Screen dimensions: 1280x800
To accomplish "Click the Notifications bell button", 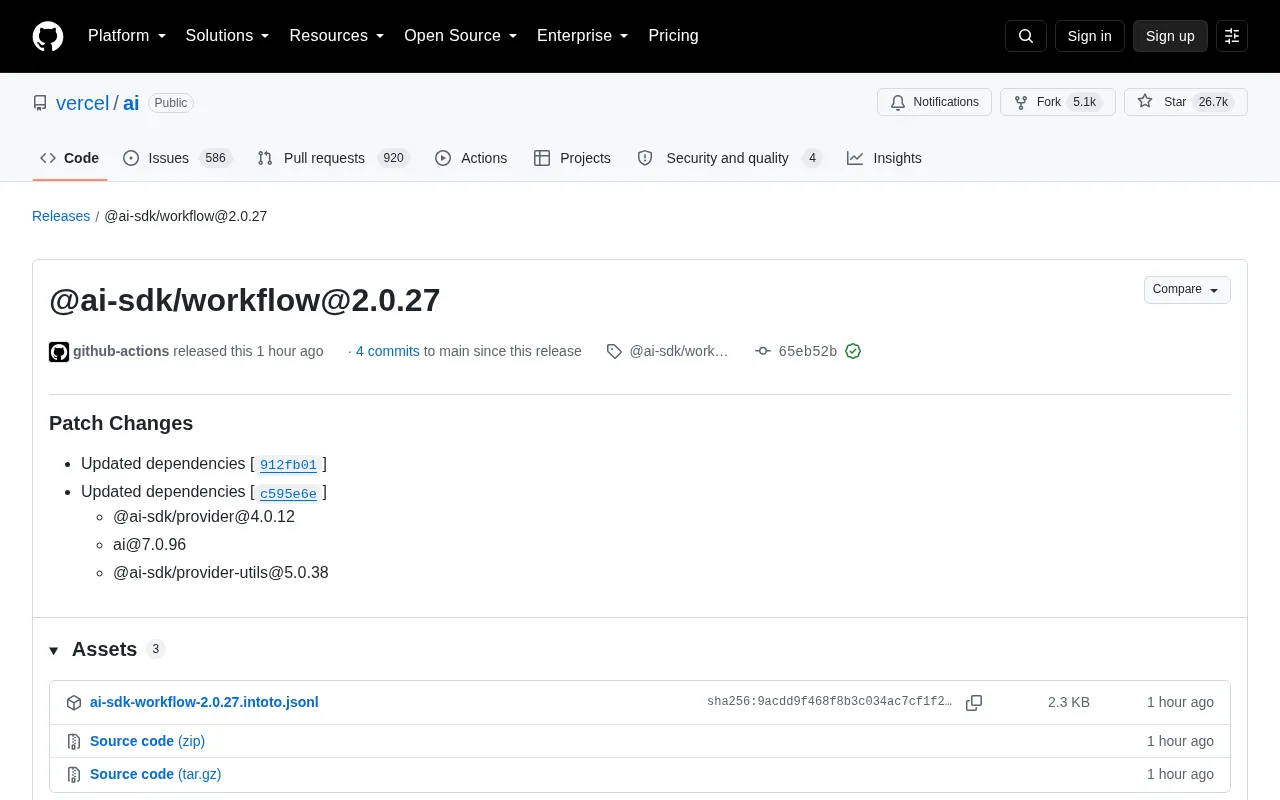I will [x=934, y=102].
